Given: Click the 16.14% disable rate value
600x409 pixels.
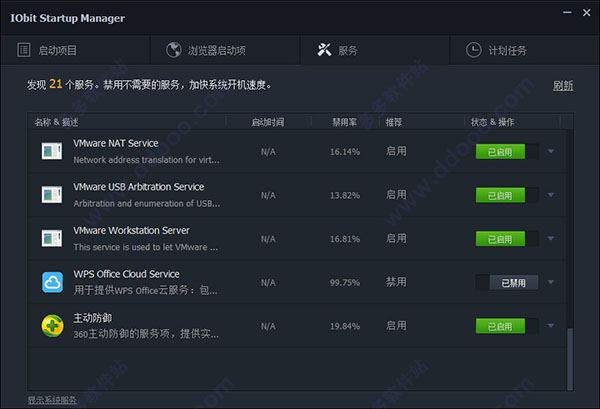Looking at the screenshot, I should pos(345,152).
